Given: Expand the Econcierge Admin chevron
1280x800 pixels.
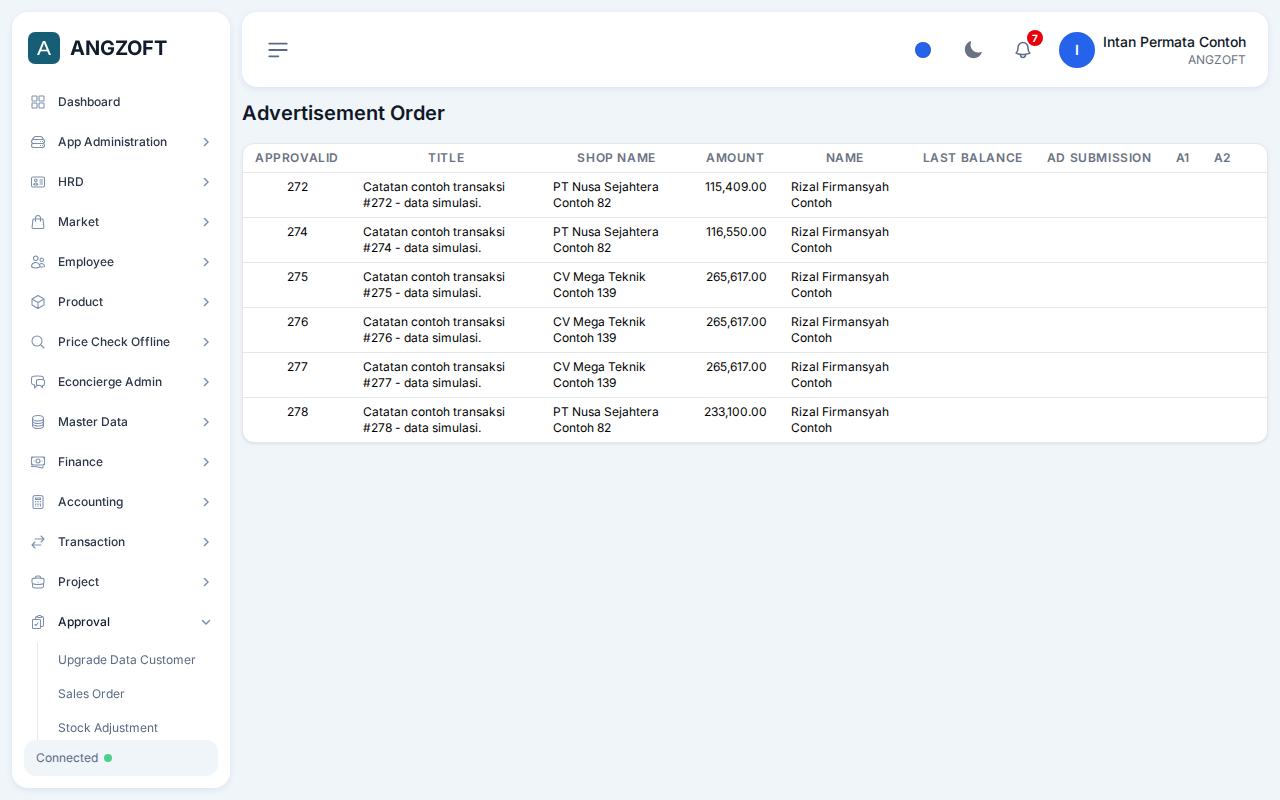Looking at the screenshot, I should point(206,382).
